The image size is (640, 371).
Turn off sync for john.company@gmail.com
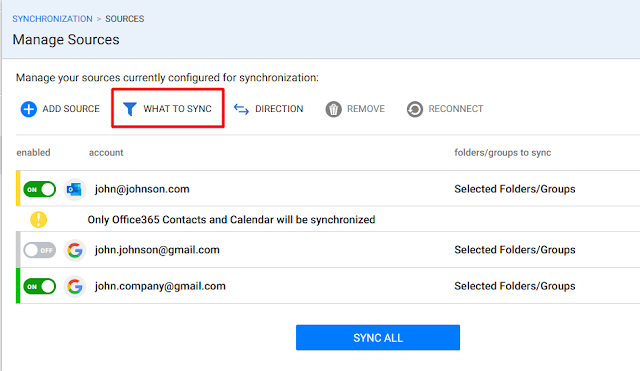click(40, 287)
